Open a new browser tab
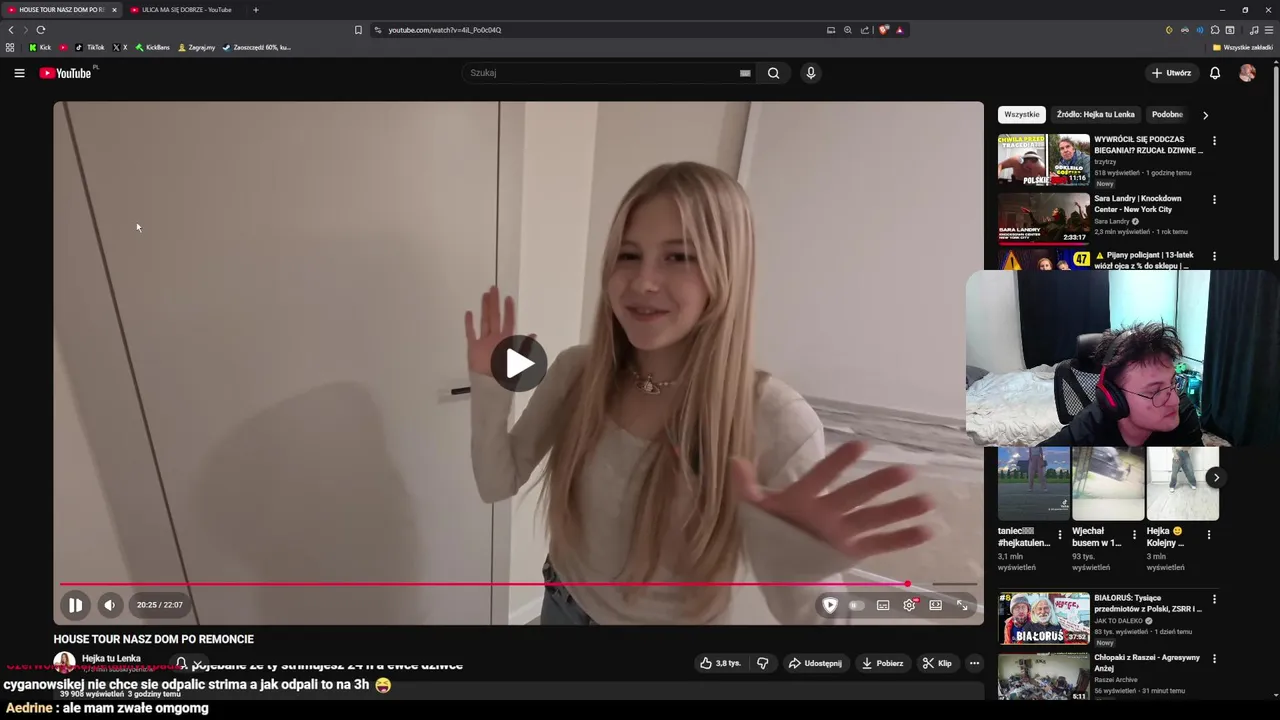 point(256,10)
